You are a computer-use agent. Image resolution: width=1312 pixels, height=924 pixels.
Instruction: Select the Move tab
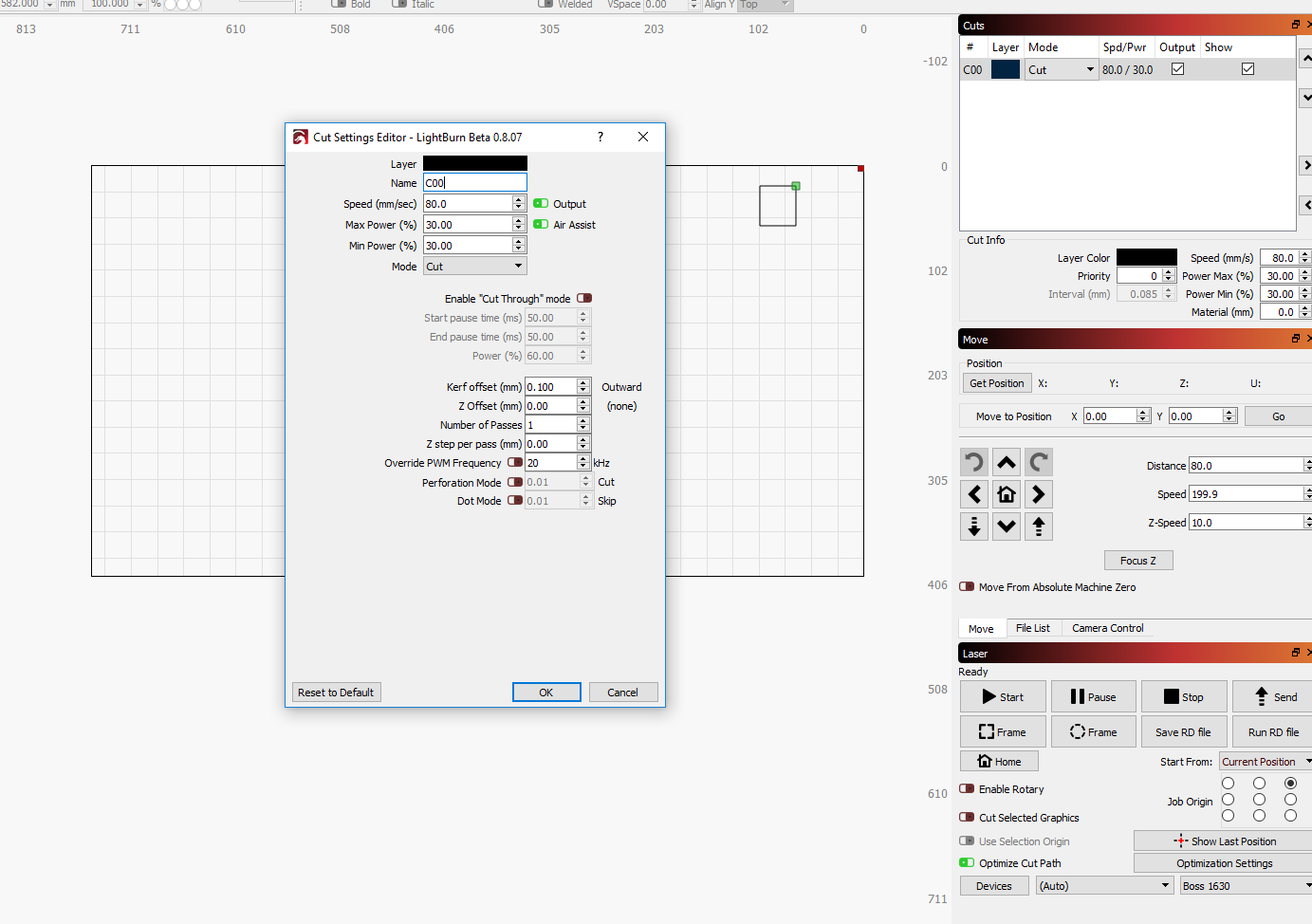(981, 629)
